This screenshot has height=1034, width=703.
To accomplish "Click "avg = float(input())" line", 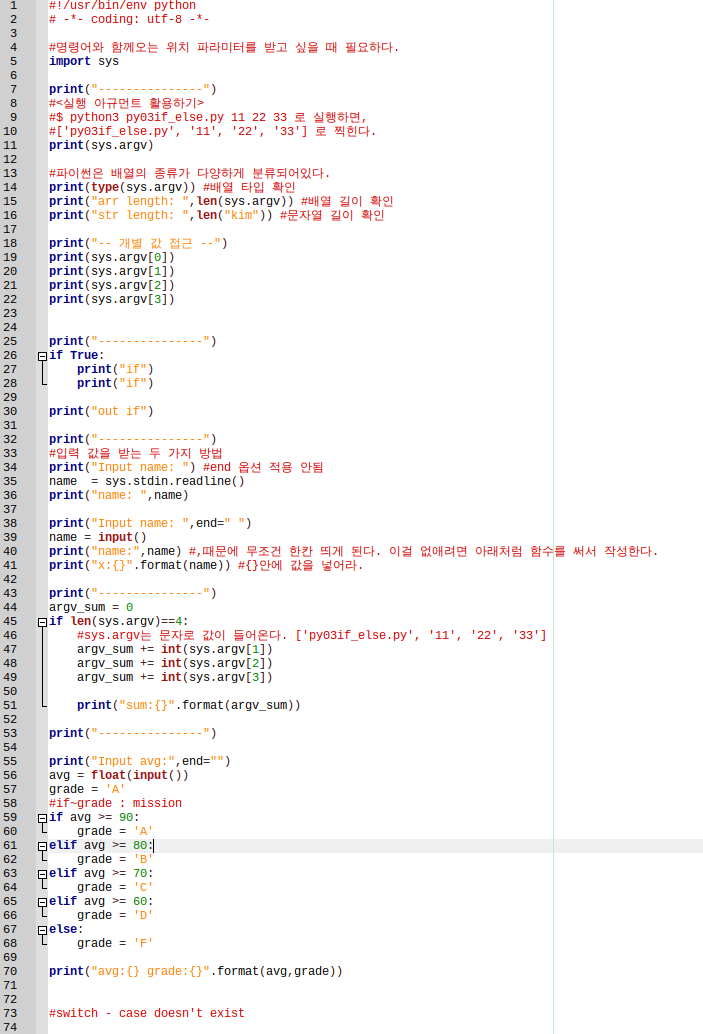I will [119, 776].
